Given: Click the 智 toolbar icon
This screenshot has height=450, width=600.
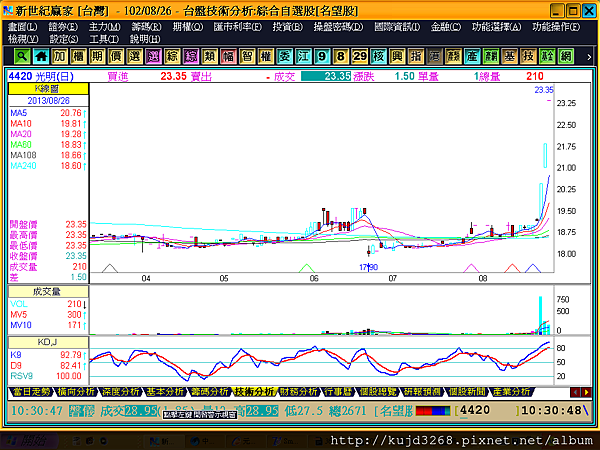Looking at the screenshot, I should (247, 57).
